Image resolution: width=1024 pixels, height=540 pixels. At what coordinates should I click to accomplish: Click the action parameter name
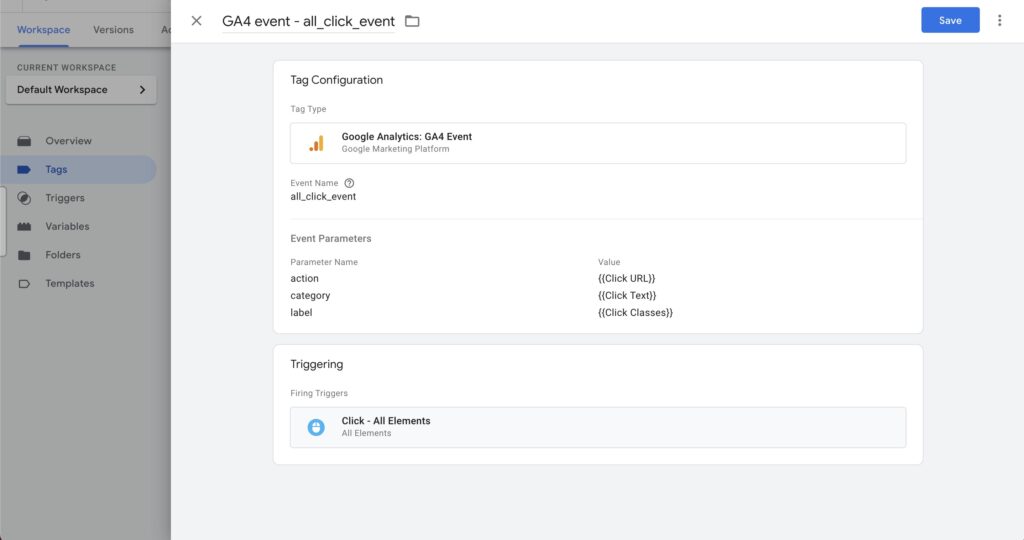(x=304, y=278)
